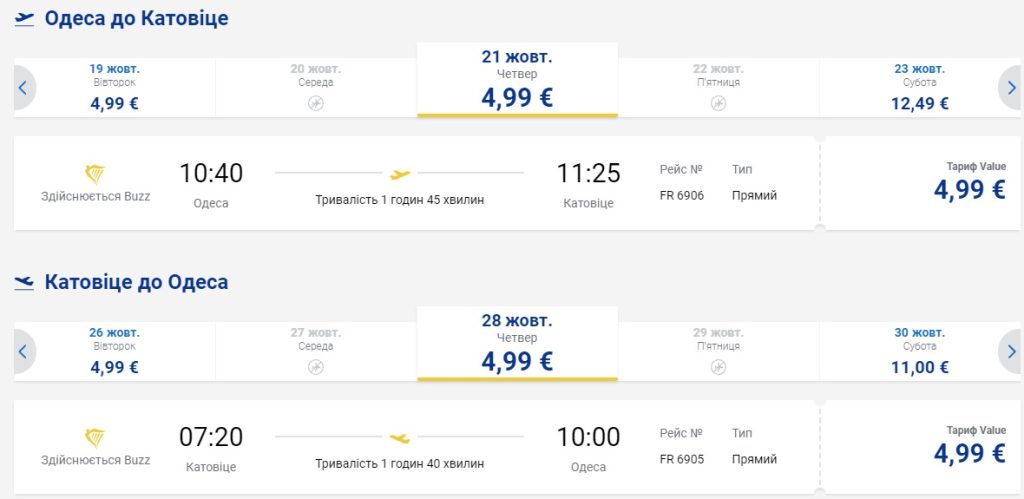Show later outbound dates with the right arrow

[x=1011, y=88]
